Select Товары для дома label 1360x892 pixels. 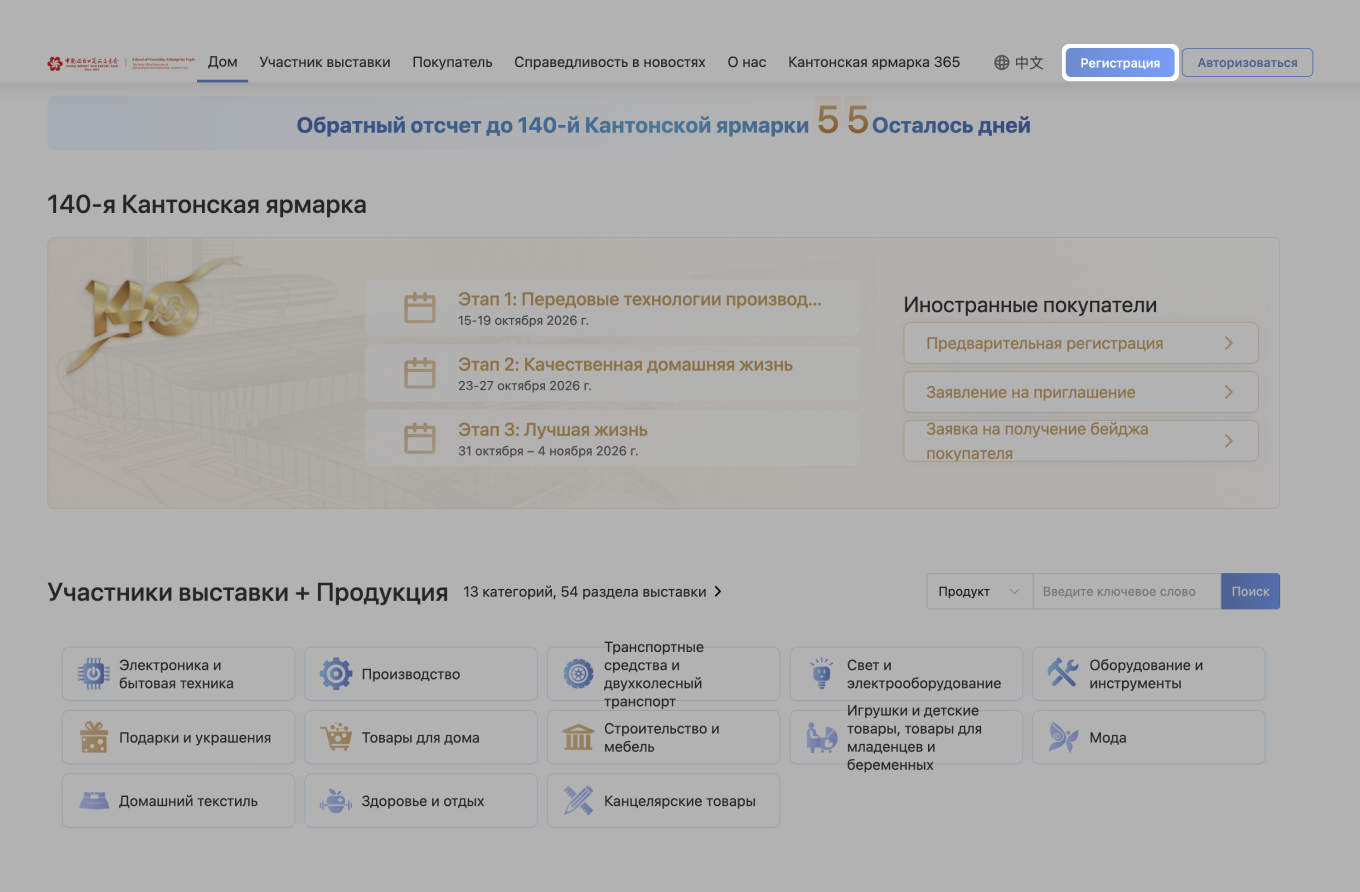[421, 738]
